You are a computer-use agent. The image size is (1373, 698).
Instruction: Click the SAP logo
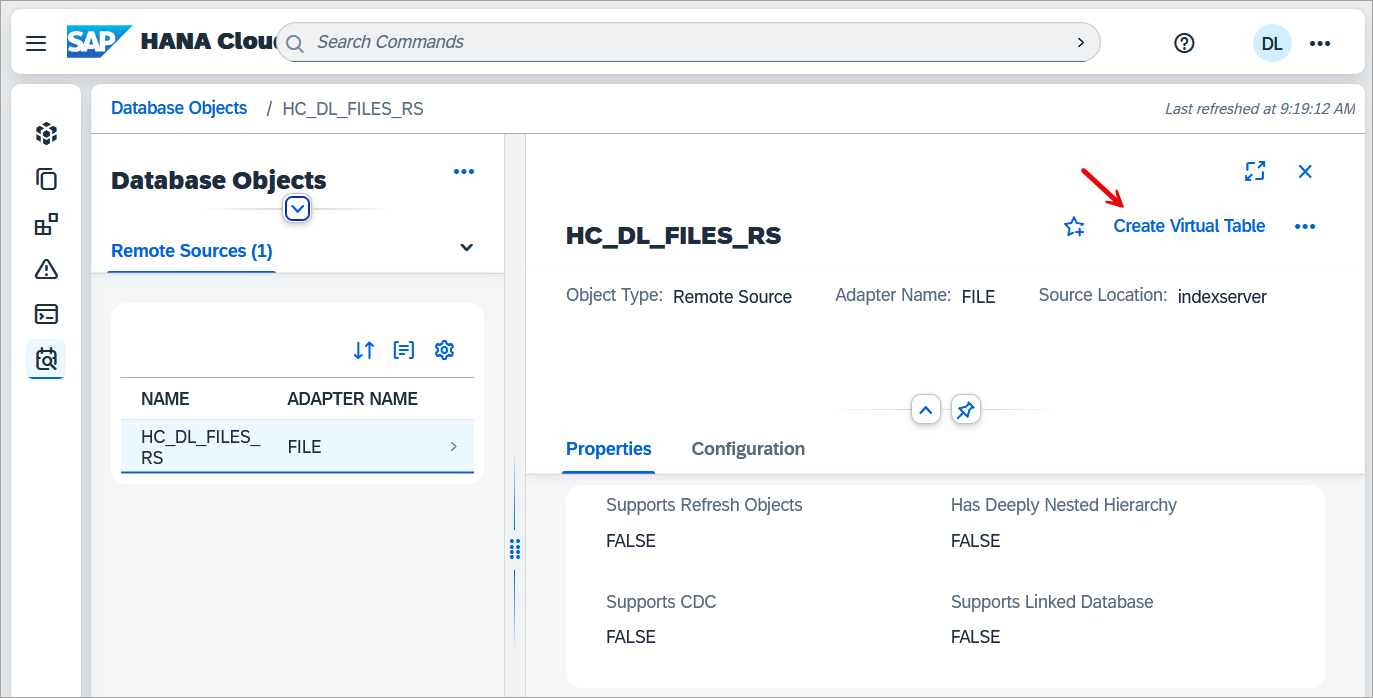pyautogui.click(x=99, y=42)
